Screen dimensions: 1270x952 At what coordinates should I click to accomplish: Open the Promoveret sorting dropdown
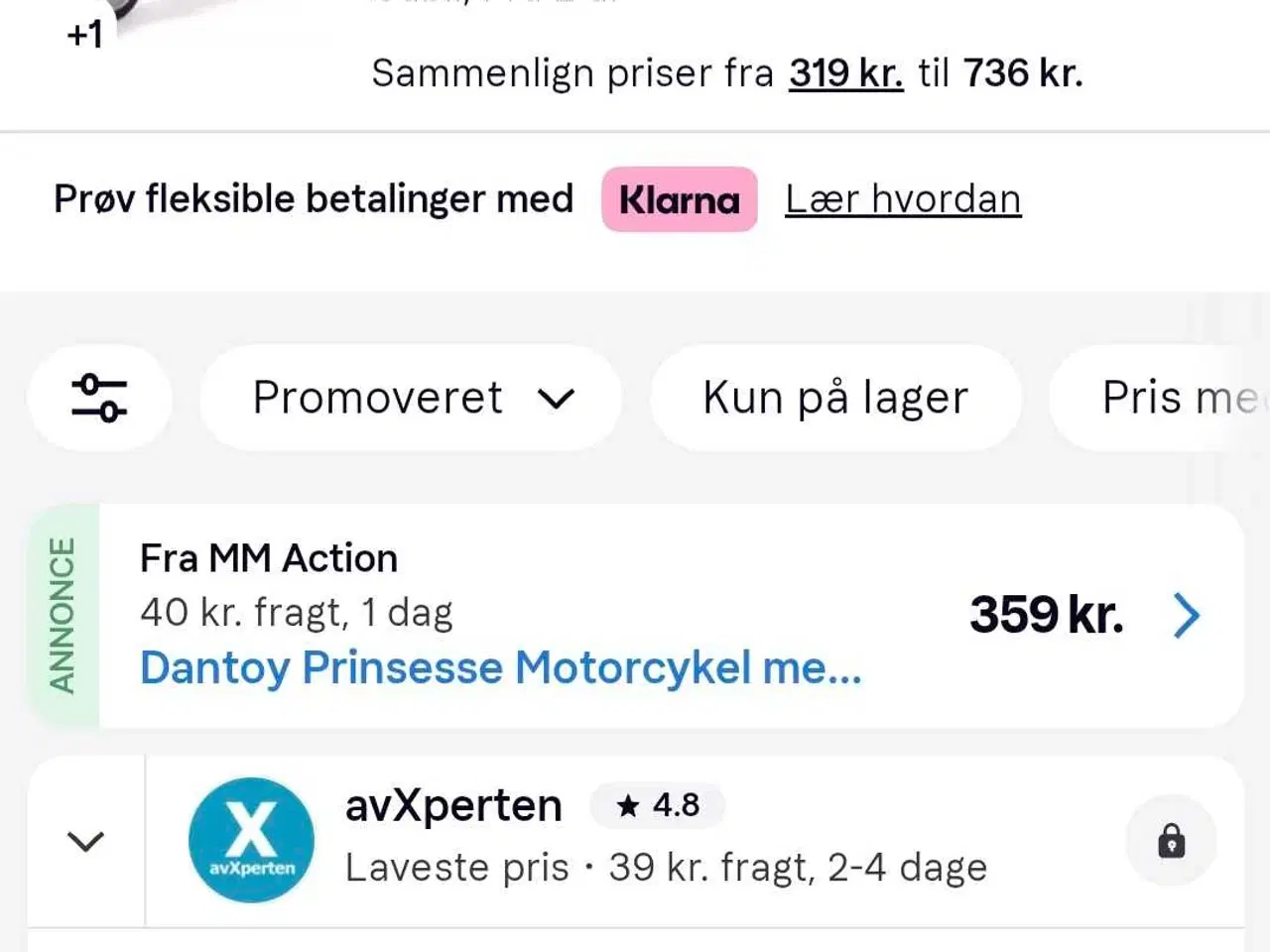tap(412, 398)
